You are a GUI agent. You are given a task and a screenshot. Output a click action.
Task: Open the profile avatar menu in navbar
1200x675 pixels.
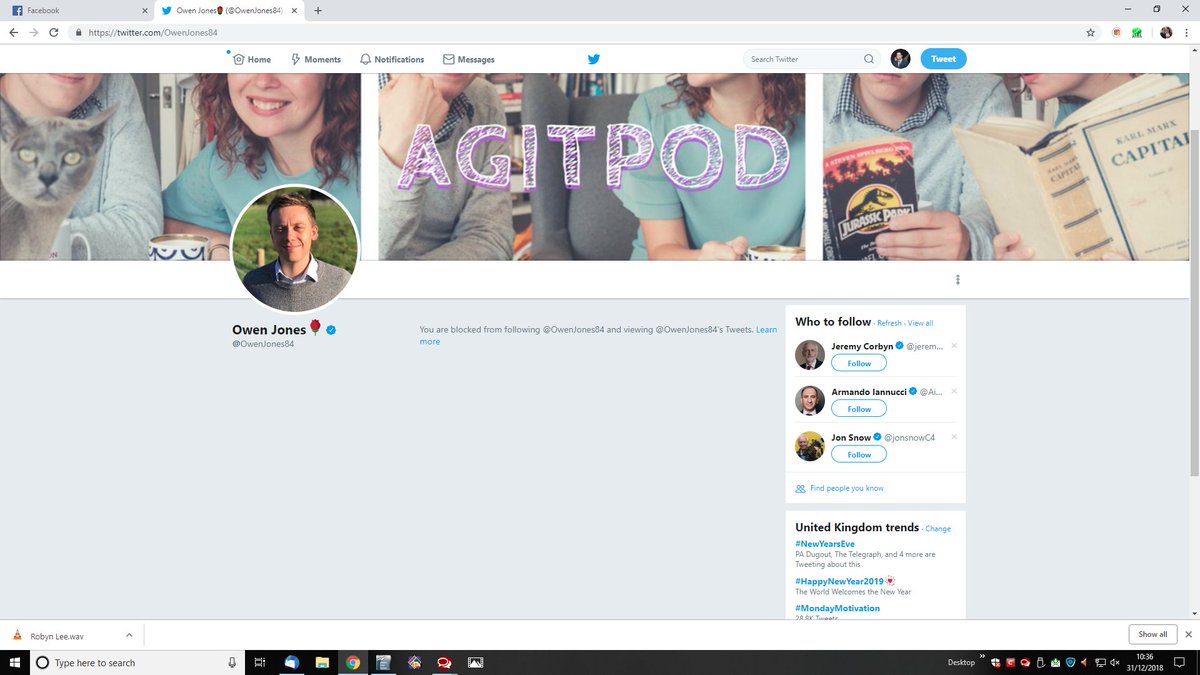[900, 59]
